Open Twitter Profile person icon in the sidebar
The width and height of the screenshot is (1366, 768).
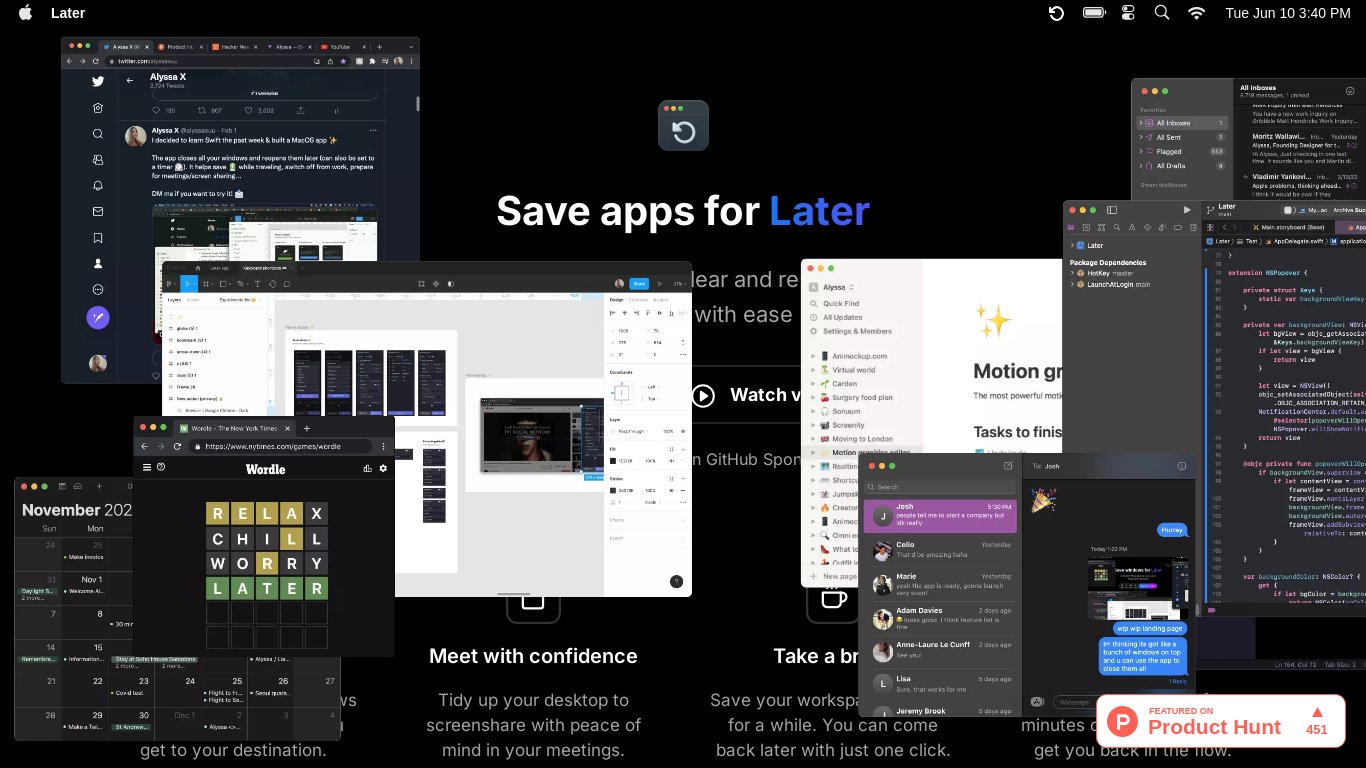98,264
